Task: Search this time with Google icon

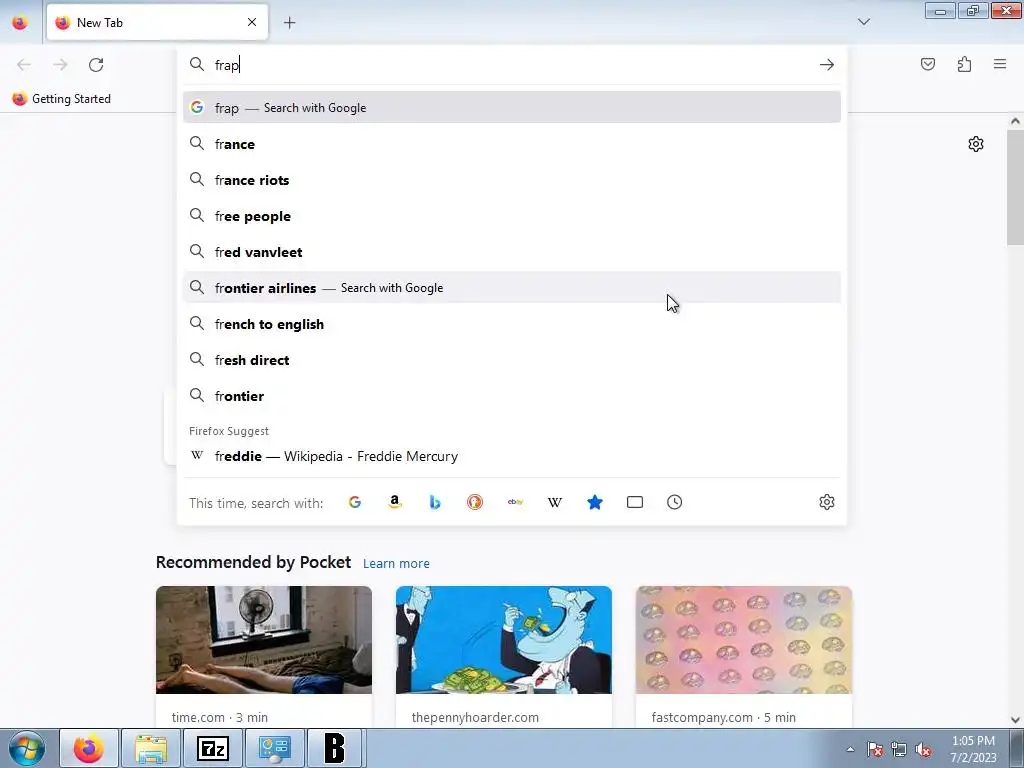Action: (x=355, y=502)
